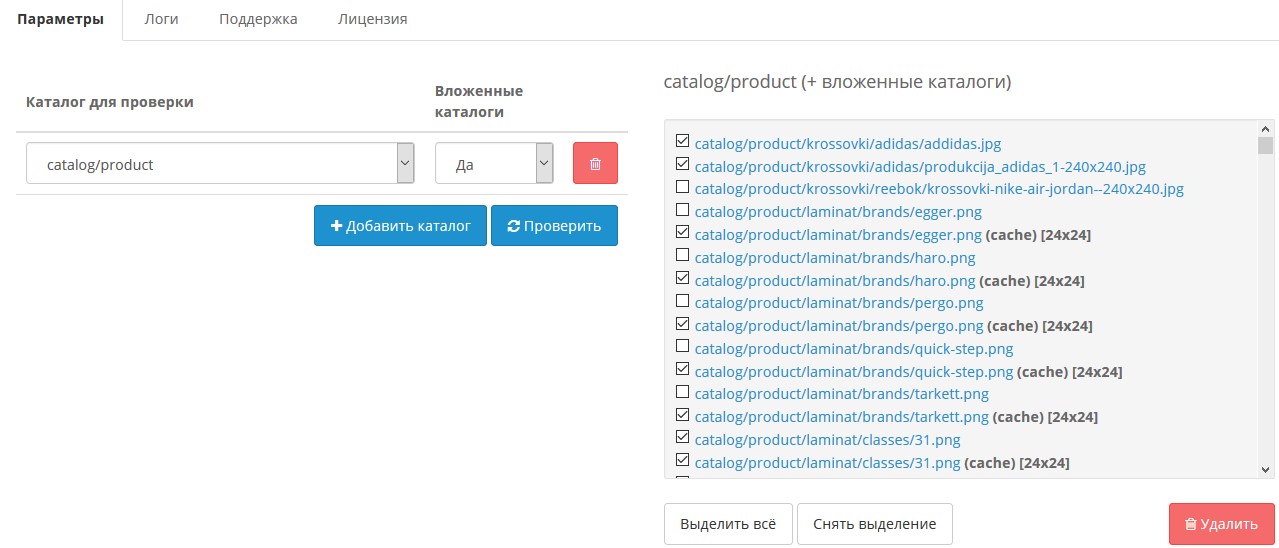
Task: Toggle the classes/31.png checkbox without cache
Action: pos(682,437)
